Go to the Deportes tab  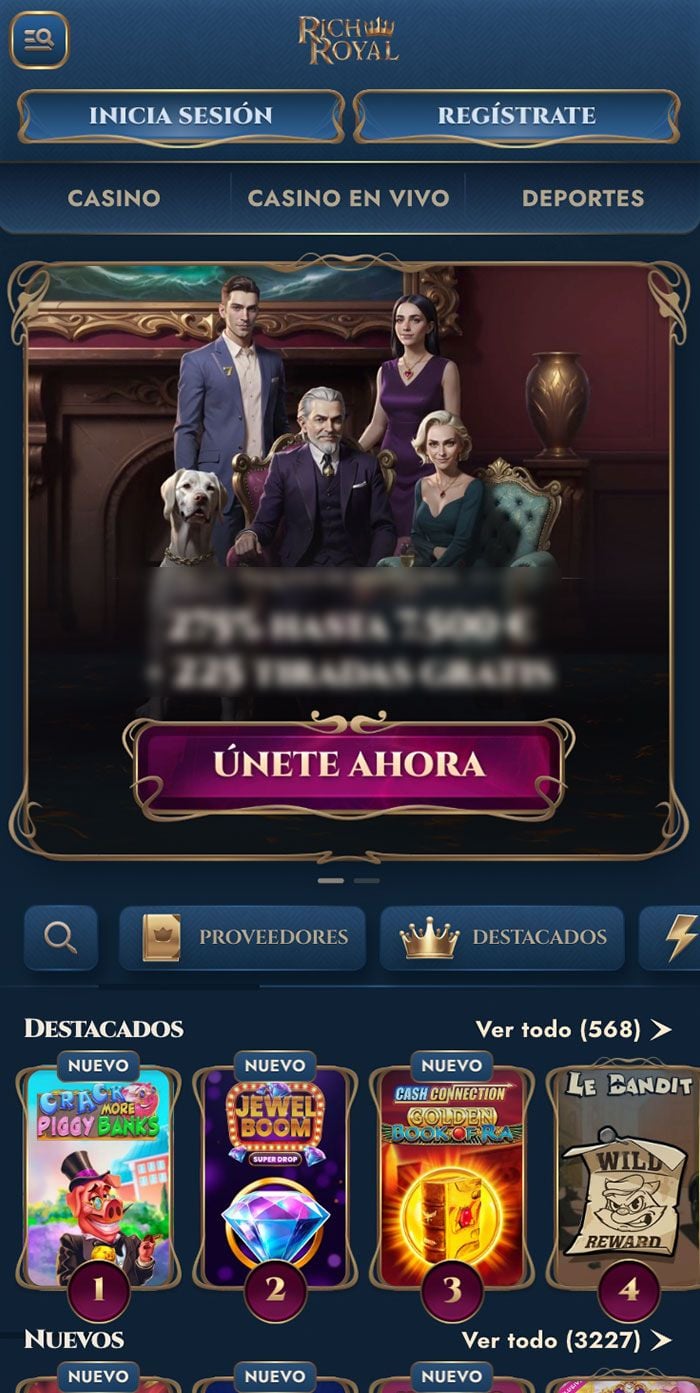(x=583, y=198)
